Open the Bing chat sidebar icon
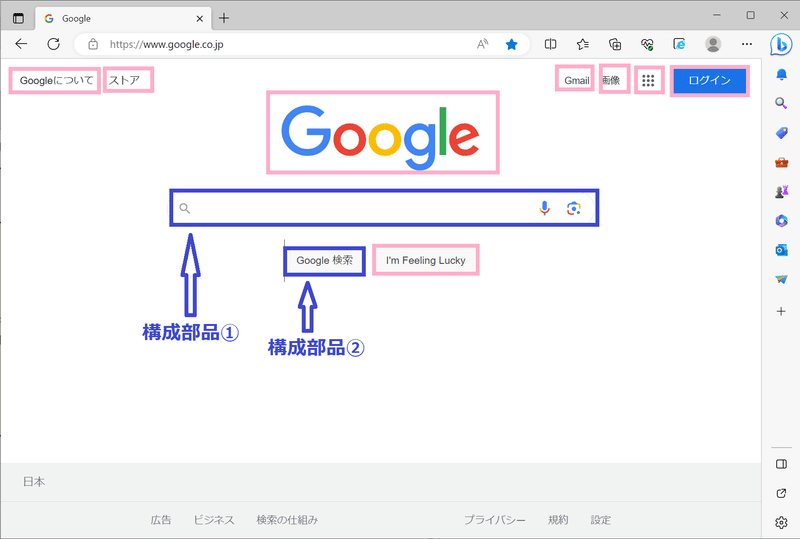800x539 pixels. [781, 45]
